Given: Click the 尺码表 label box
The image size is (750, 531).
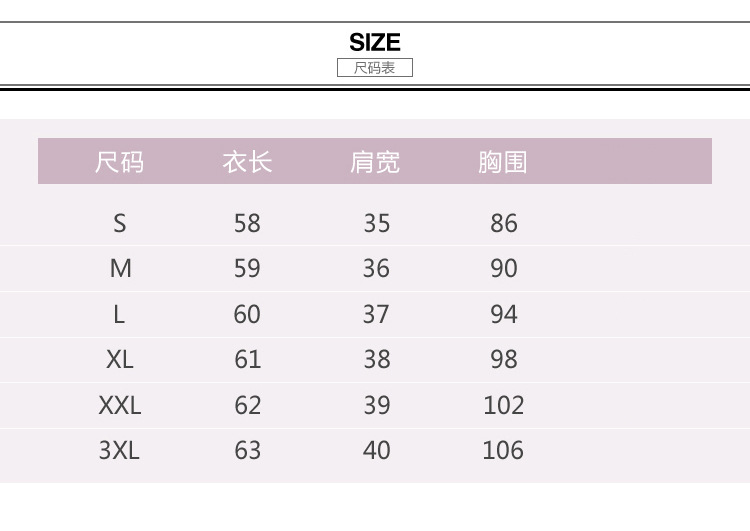Looking at the screenshot, I should click(375, 68).
